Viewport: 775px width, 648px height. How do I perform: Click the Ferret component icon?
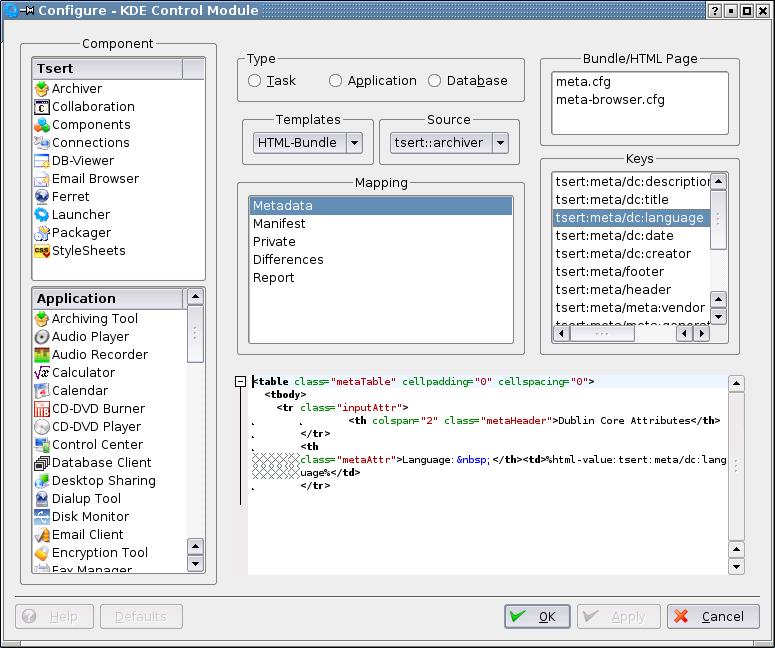coord(42,197)
